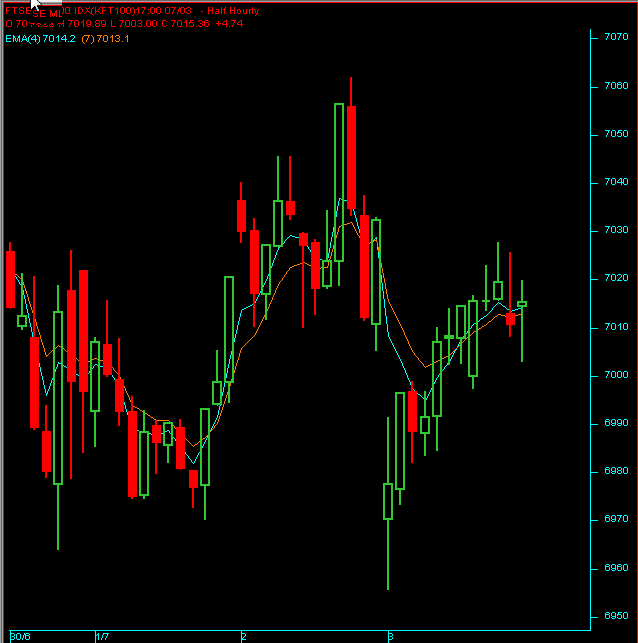
Task: Click the 7030 price axis label
Action: tap(616, 230)
